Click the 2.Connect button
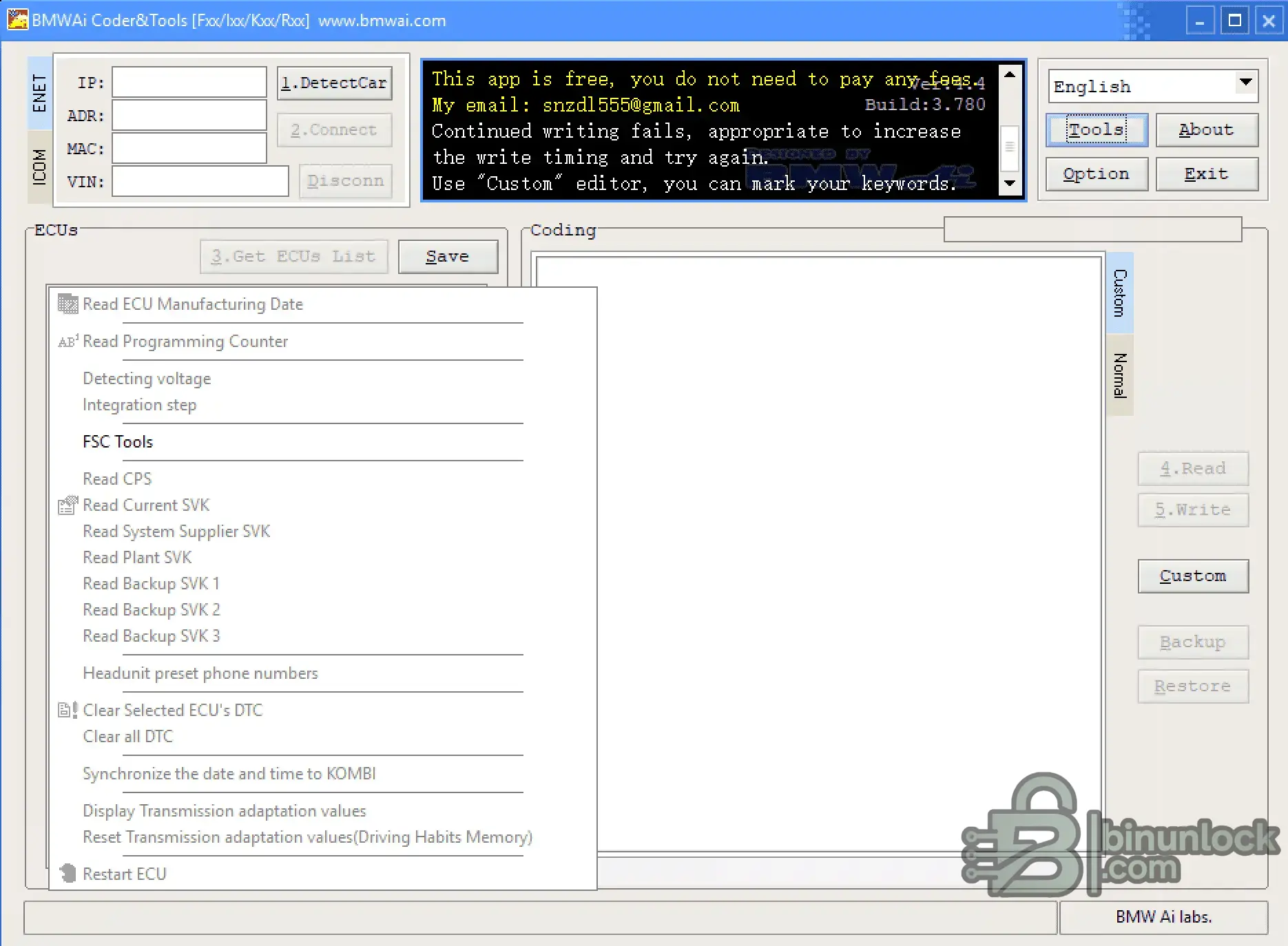 click(x=335, y=130)
